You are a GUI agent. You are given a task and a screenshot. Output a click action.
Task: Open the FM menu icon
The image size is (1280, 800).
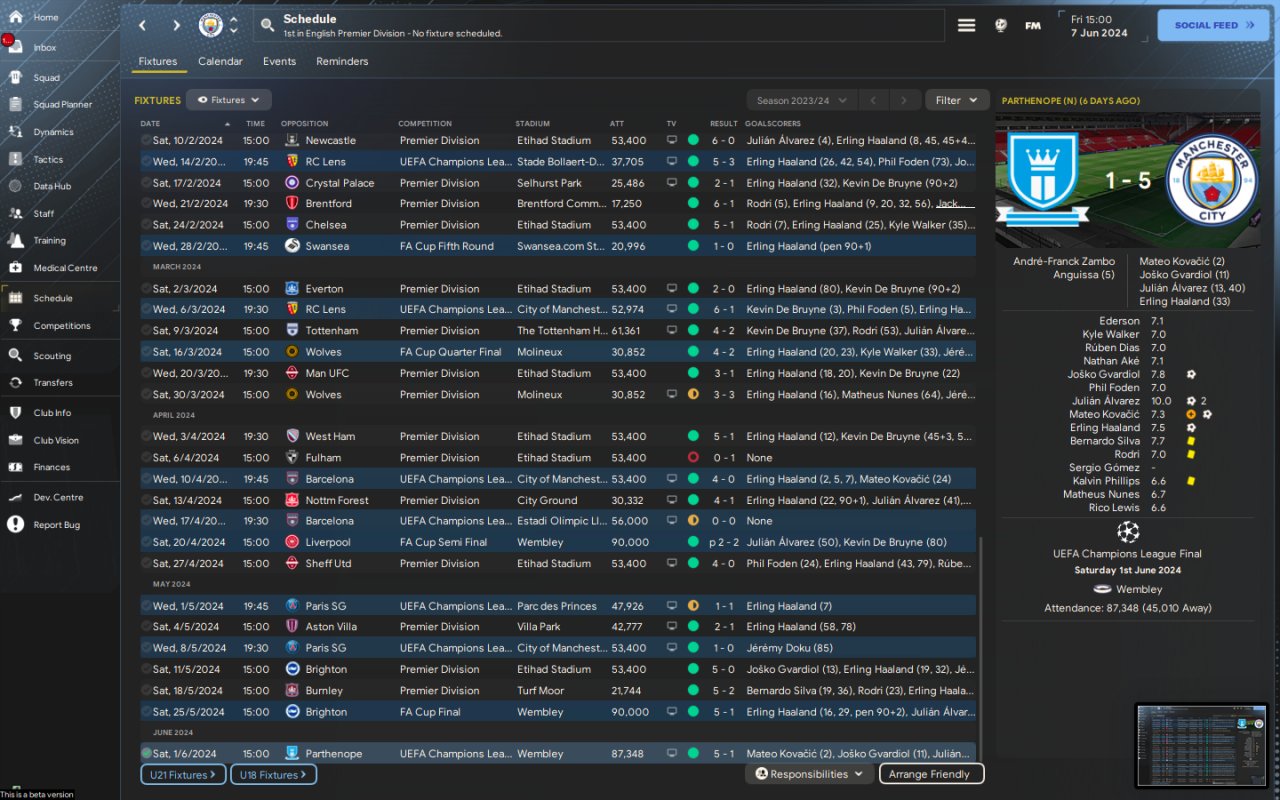[1033, 25]
